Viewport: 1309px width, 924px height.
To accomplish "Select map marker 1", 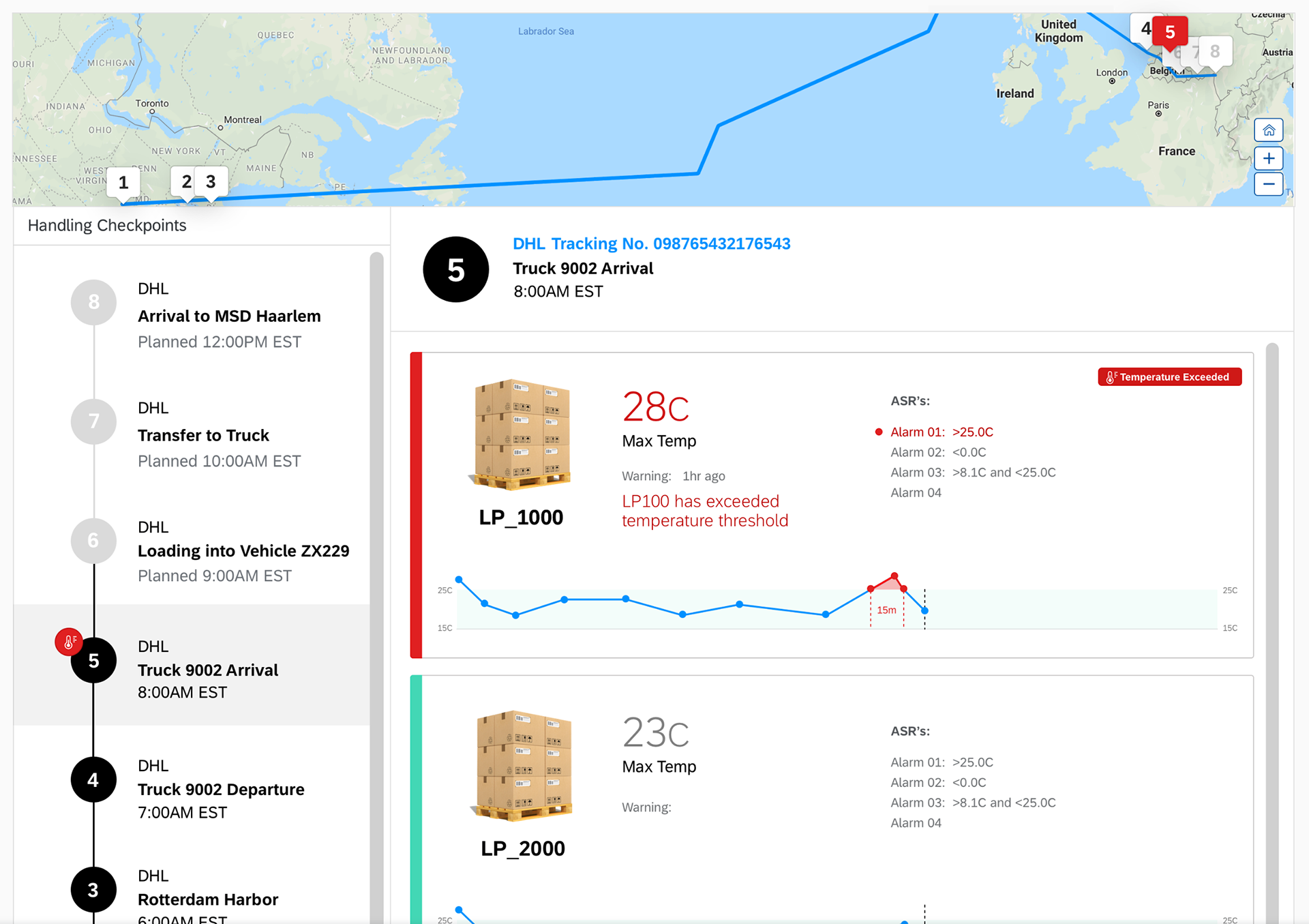I will pyautogui.click(x=123, y=183).
